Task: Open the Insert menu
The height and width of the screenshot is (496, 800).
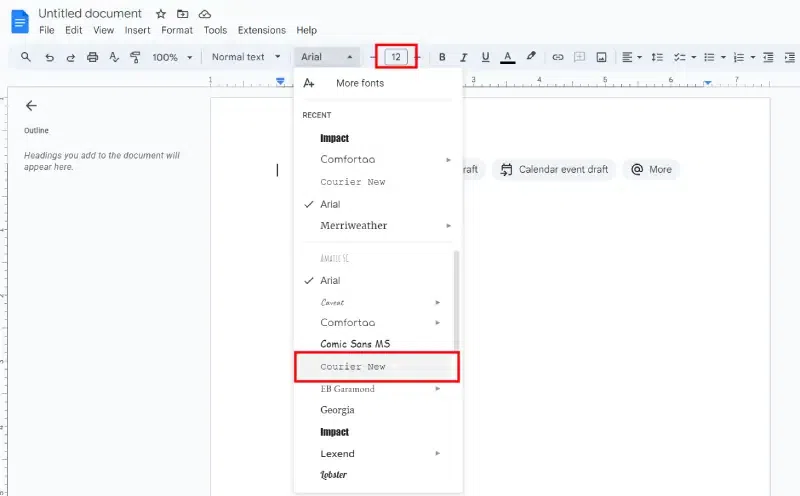Action: click(138, 30)
